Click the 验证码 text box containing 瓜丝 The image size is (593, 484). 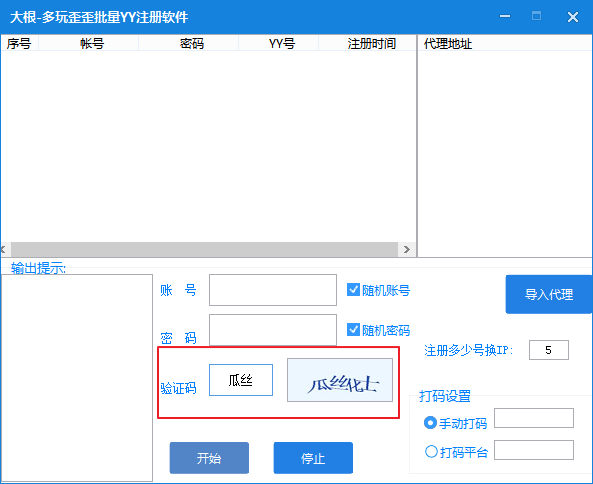(x=241, y=380)
